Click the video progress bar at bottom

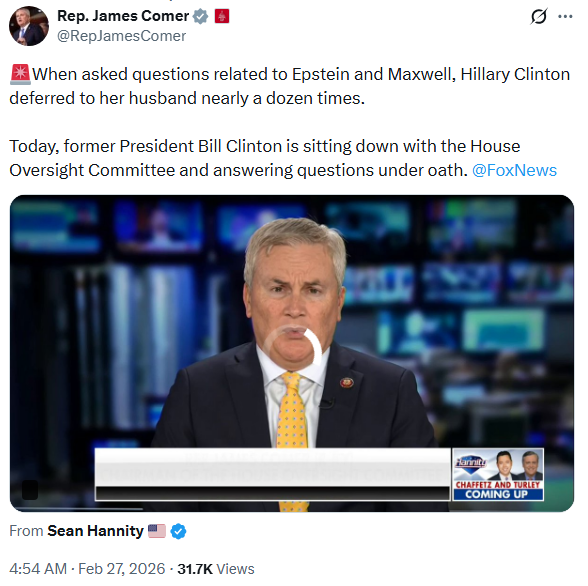292,509
